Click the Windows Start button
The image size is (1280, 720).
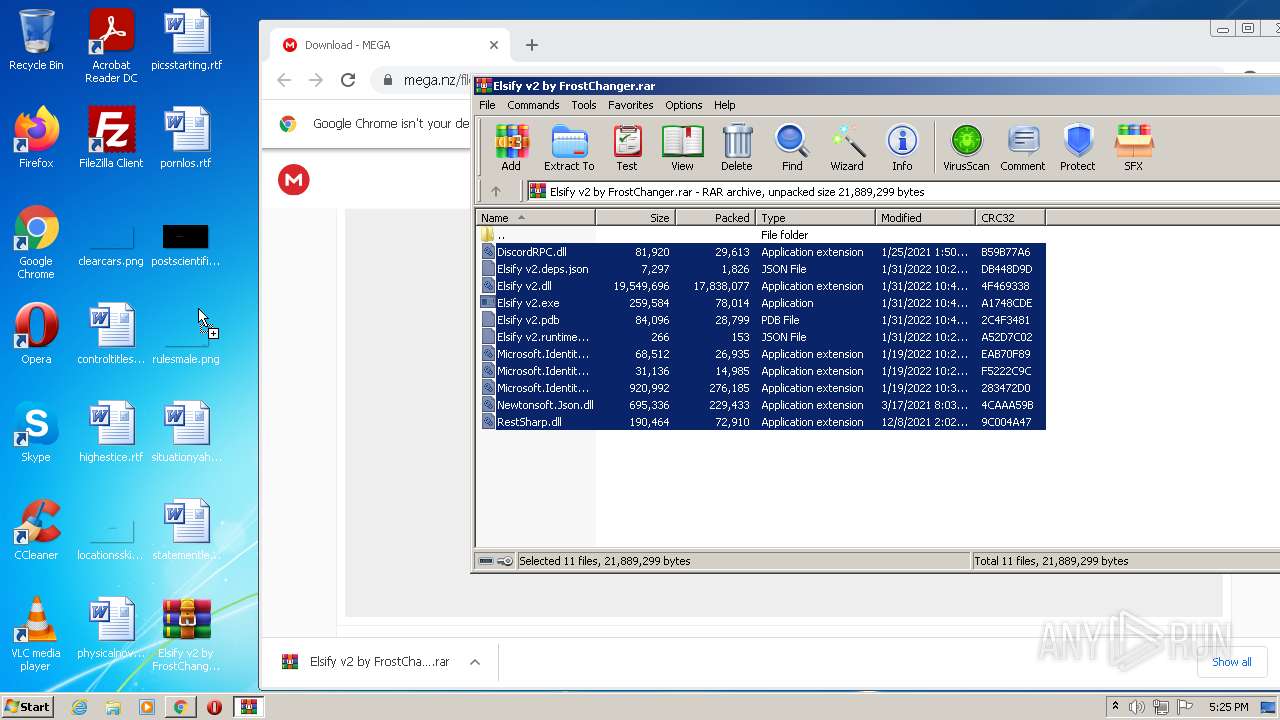(x=27, y=707)
